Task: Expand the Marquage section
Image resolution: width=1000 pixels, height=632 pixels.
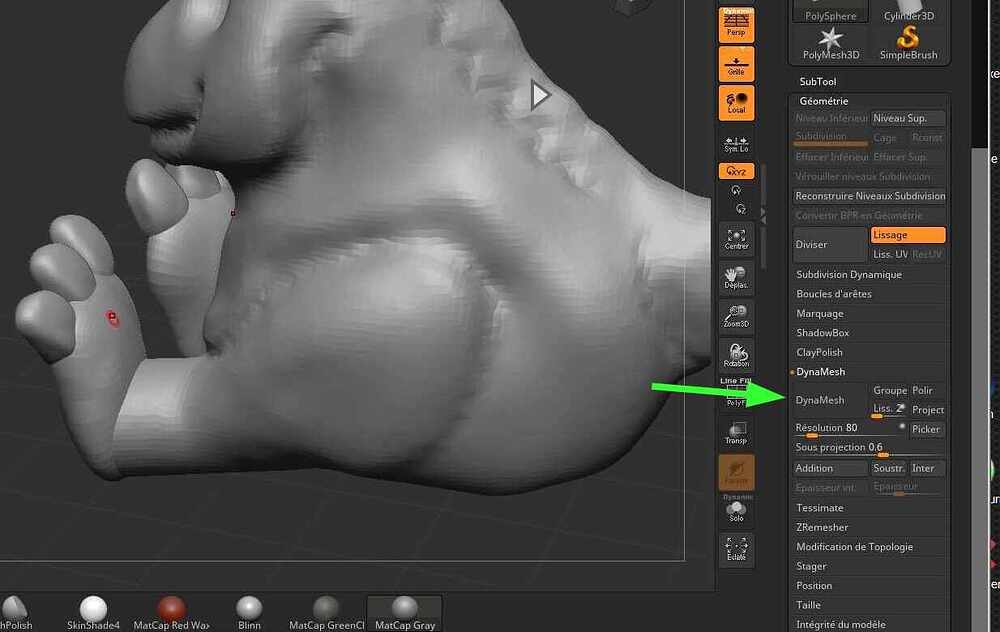Action: pos(820,314)
